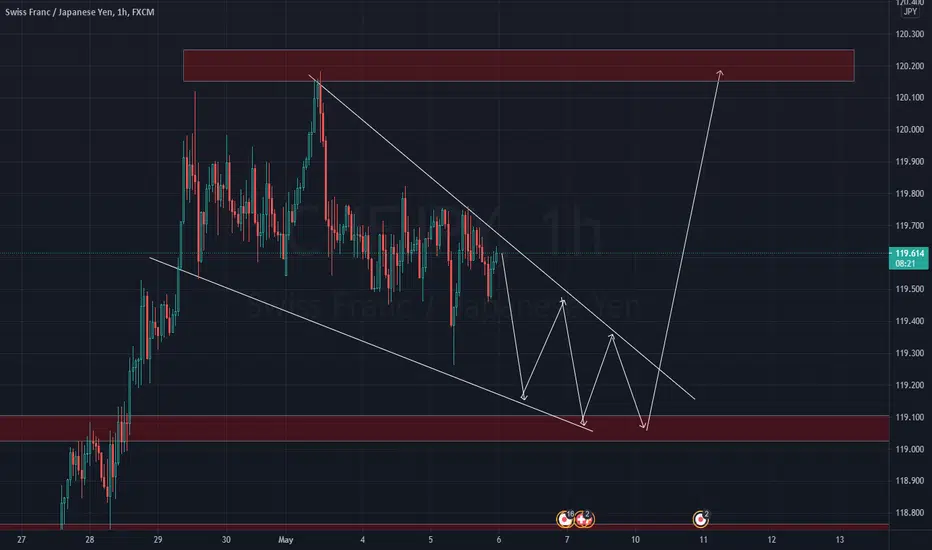Click date label 10 on time axis

click(635, 540)
